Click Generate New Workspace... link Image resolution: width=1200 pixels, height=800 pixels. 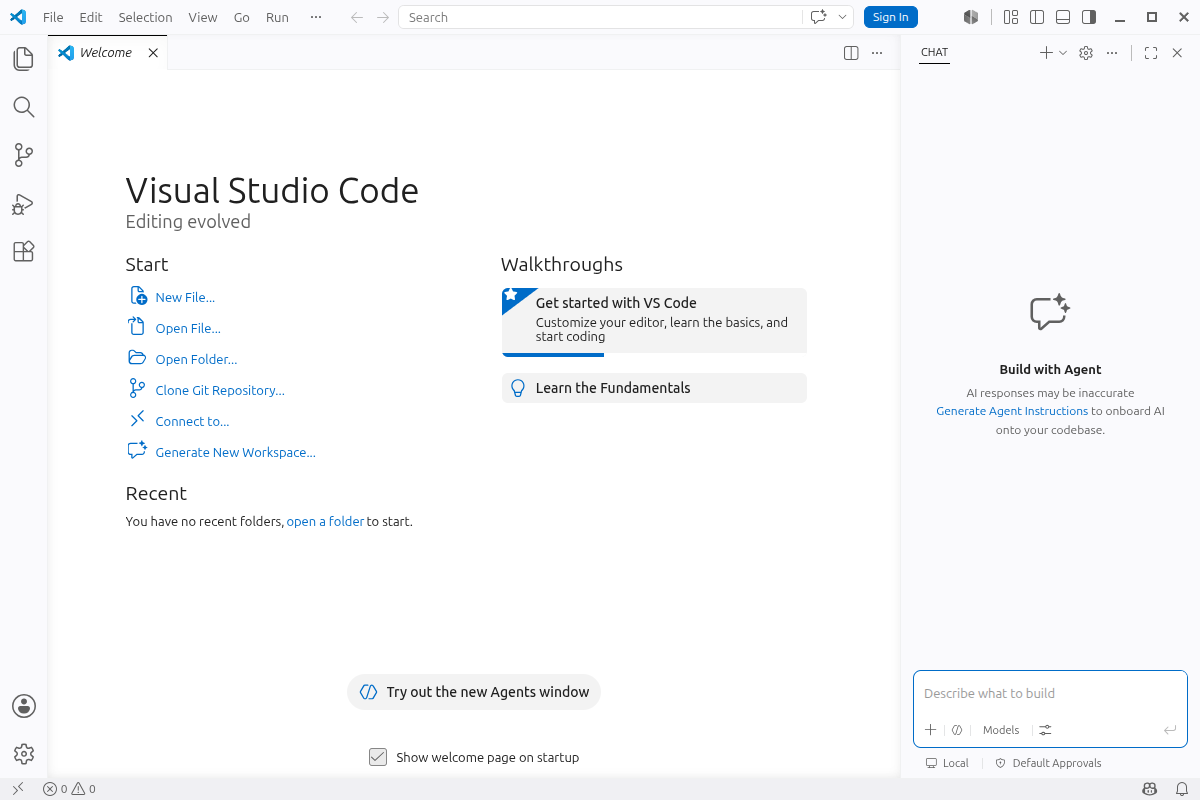[235, 452]
